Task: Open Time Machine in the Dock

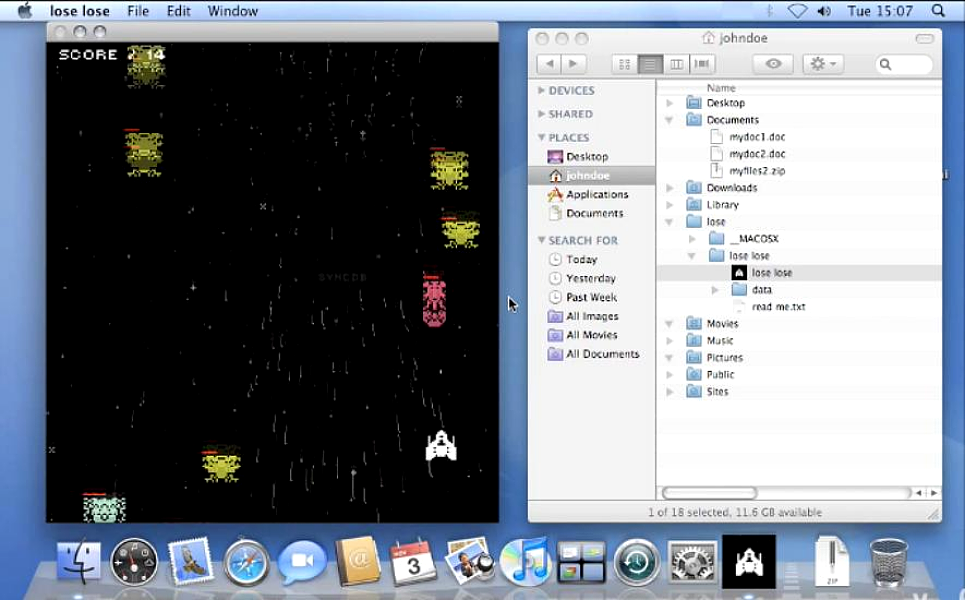Action: tap(636, 561)
